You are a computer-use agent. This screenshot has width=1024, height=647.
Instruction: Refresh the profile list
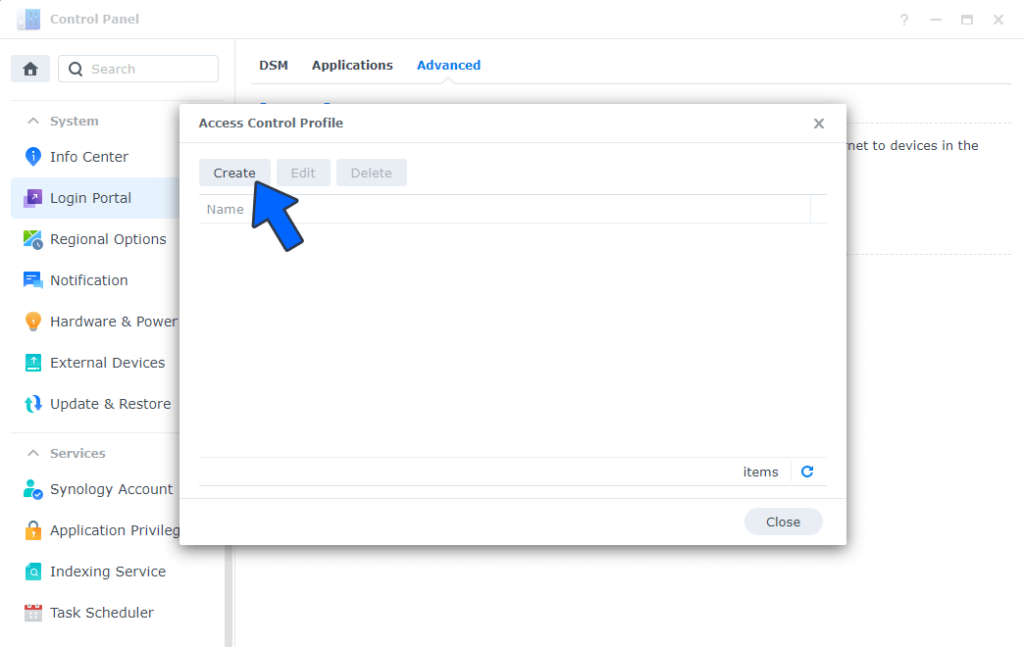pyautogui.click(x=807, y=471)
